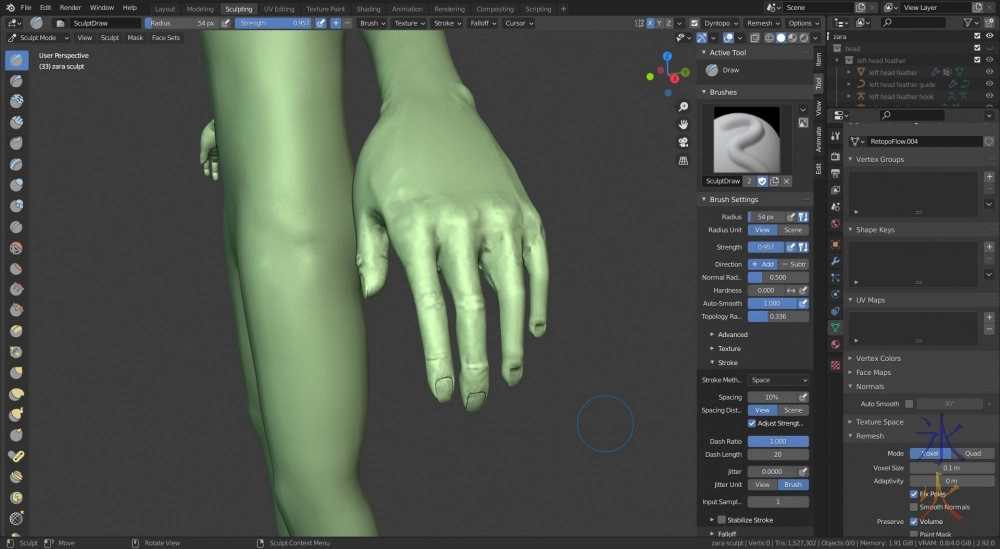Enable the Stabilize Stroke checkbox
The width and height of the screenshot is (1000, 549).
[x=721, y=520]
